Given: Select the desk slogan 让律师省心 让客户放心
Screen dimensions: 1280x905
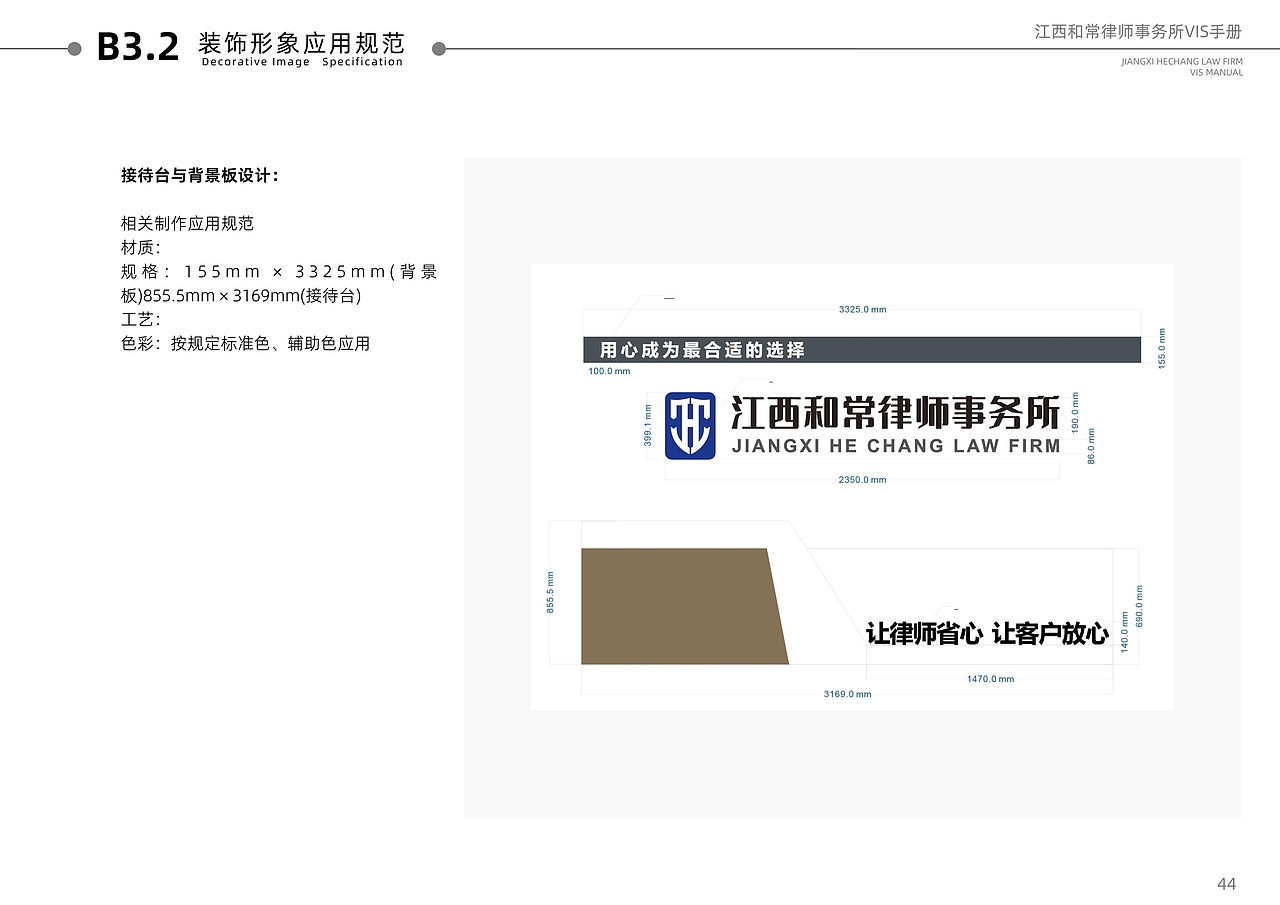Looking at the screenshot, I should tap(987, 633).
